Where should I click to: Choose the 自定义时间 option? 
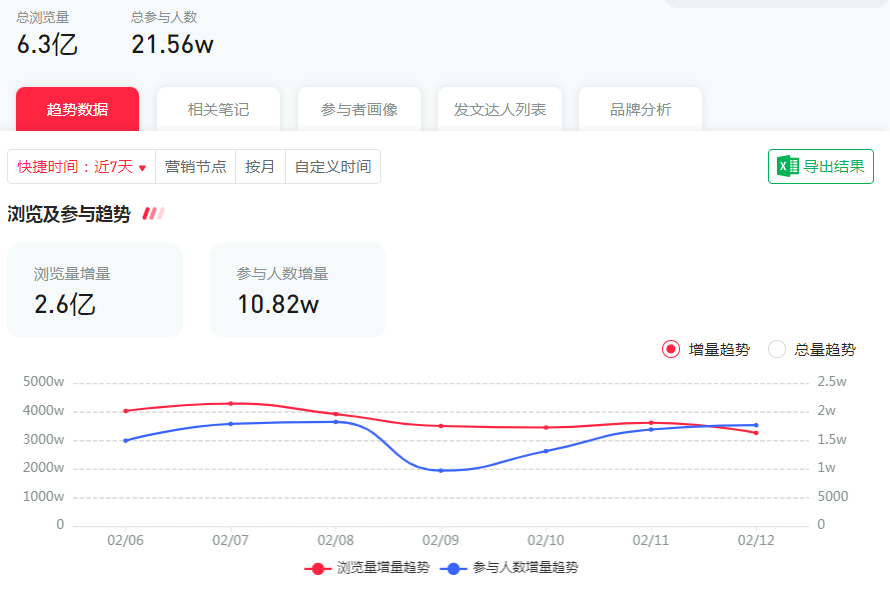click(332, 167)
